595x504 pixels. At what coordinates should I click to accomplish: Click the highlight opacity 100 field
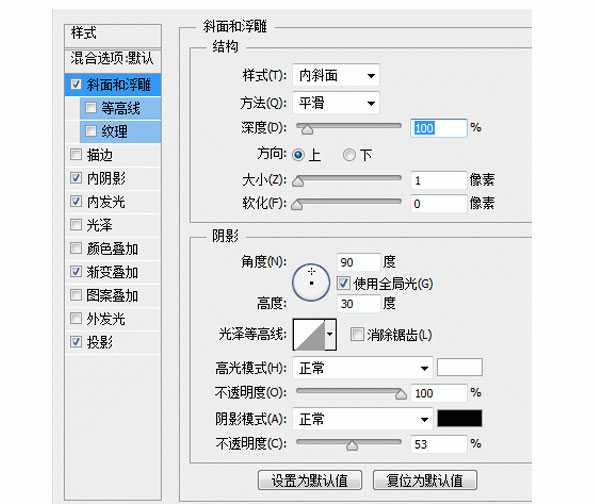439,393
